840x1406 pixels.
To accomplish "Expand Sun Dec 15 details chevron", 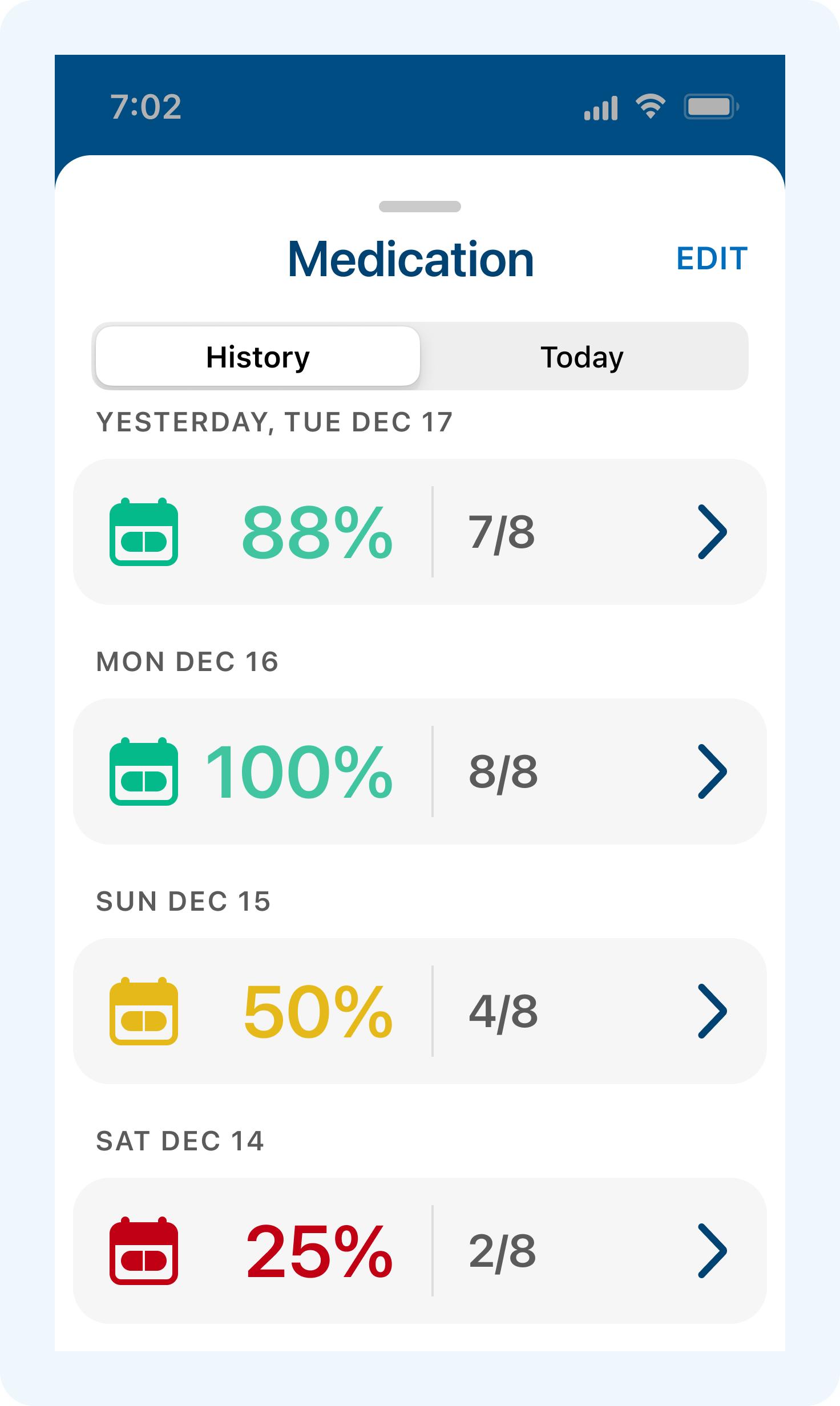I will click(712, 1011).
